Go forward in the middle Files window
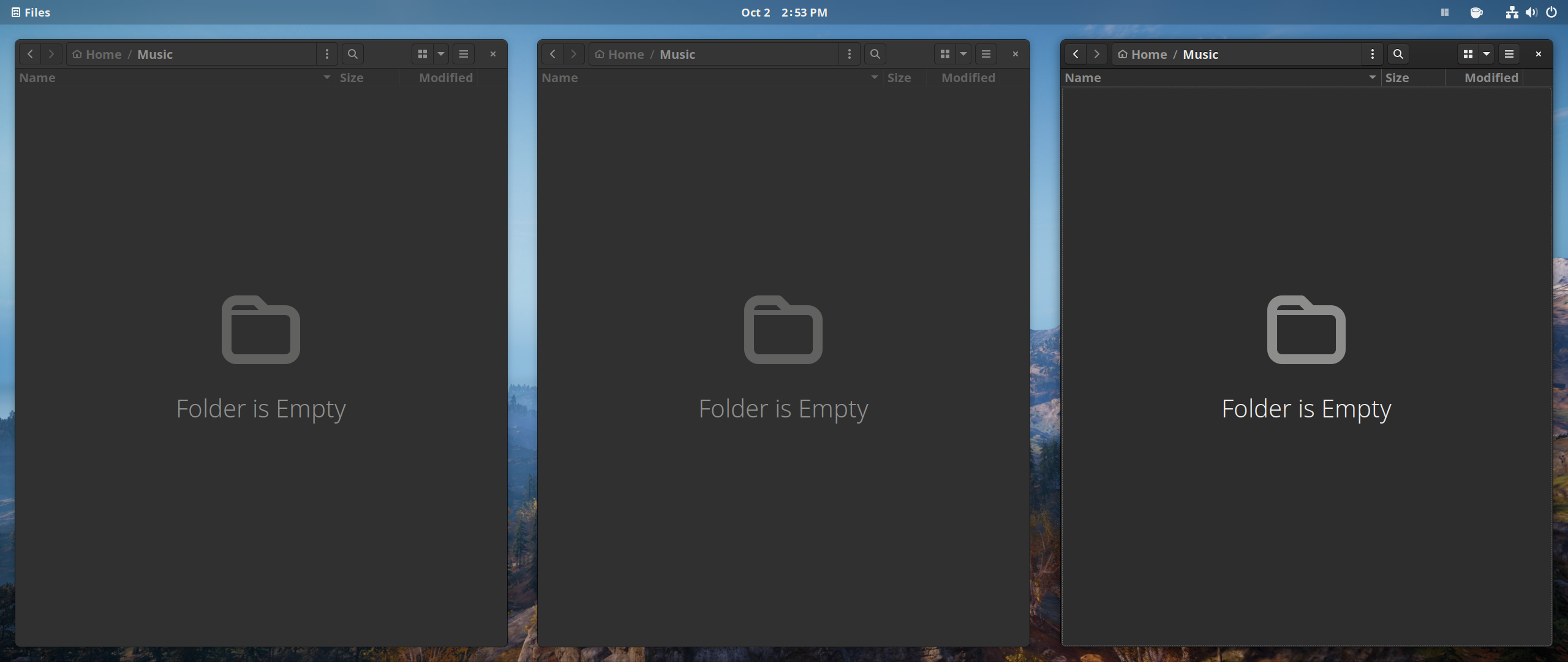Viewport: 1568px width, 662px height. [x=574, y=54]
